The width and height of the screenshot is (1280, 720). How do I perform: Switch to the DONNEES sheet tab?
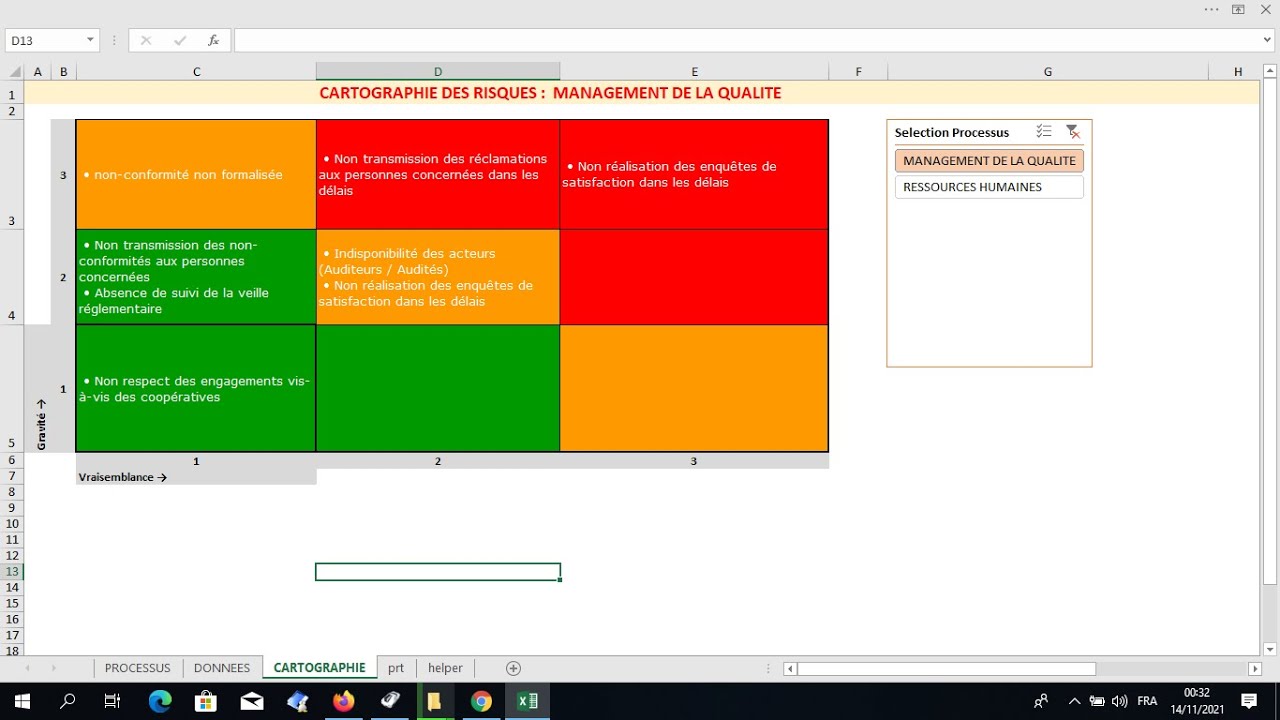pyautogui.click(x=222, y=668)
